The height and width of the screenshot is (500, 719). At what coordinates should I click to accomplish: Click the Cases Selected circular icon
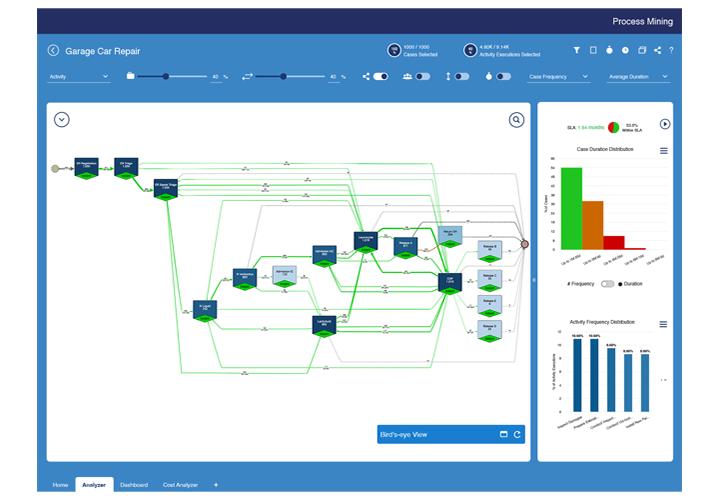(x=394, y=50)
